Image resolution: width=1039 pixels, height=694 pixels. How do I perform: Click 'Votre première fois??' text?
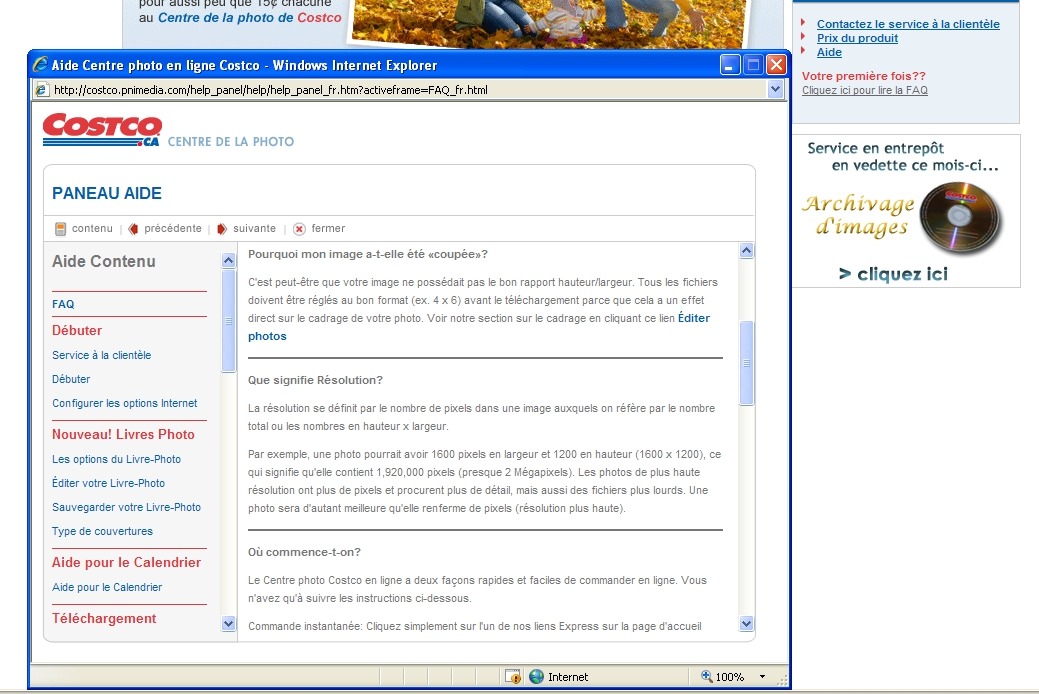pyautogui.click(x=863, y=76)
